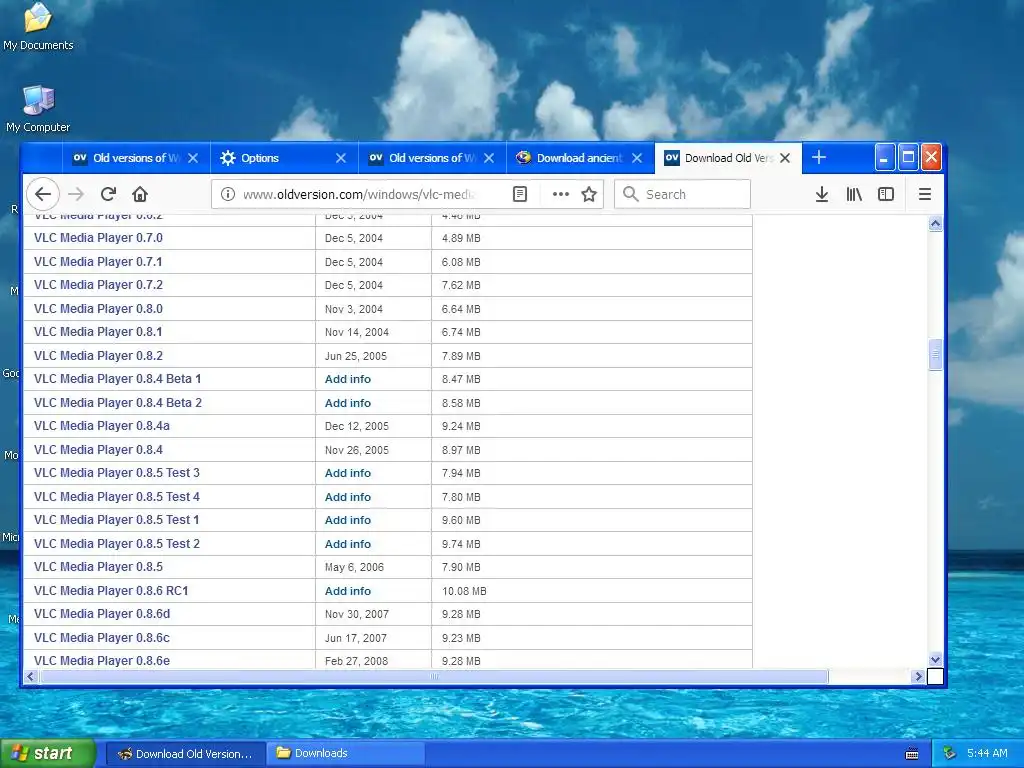Open the downloads arrow panel
The image size is (1024, 768).
coord(822,194)
